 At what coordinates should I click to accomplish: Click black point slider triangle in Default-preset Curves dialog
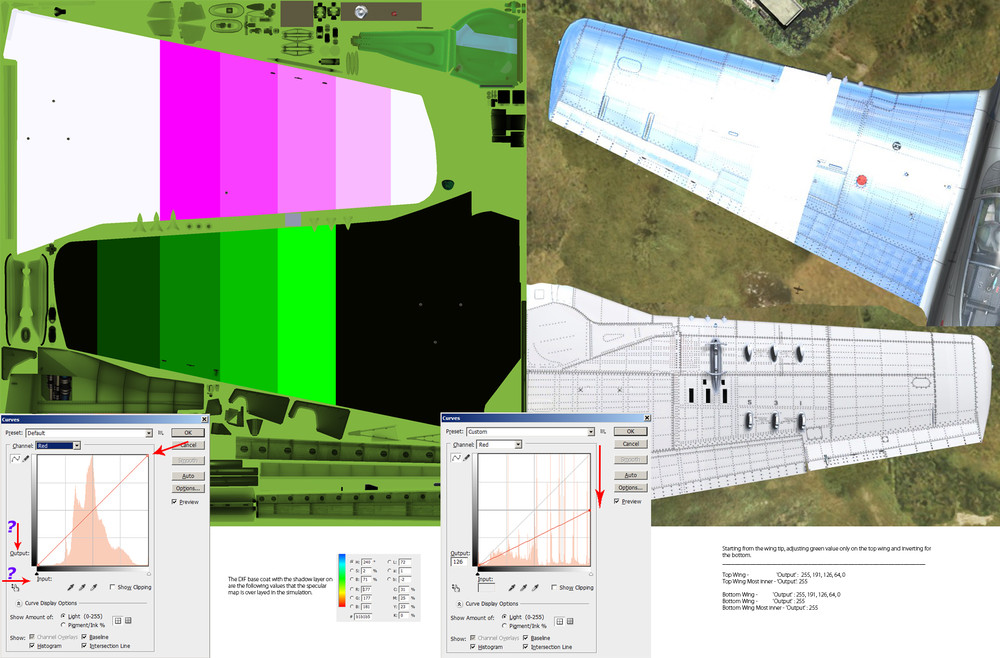click(36, 573)
